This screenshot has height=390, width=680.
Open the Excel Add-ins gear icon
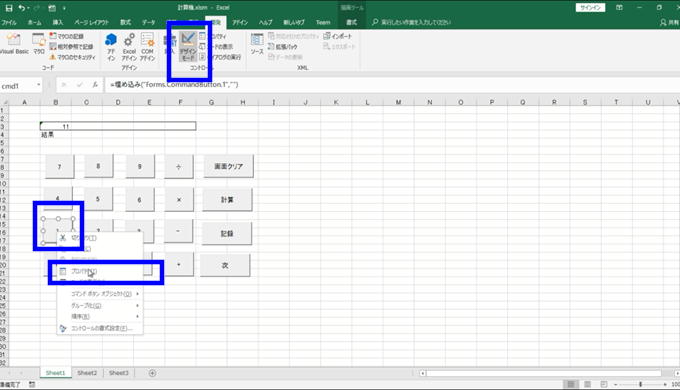pos(129,47)
